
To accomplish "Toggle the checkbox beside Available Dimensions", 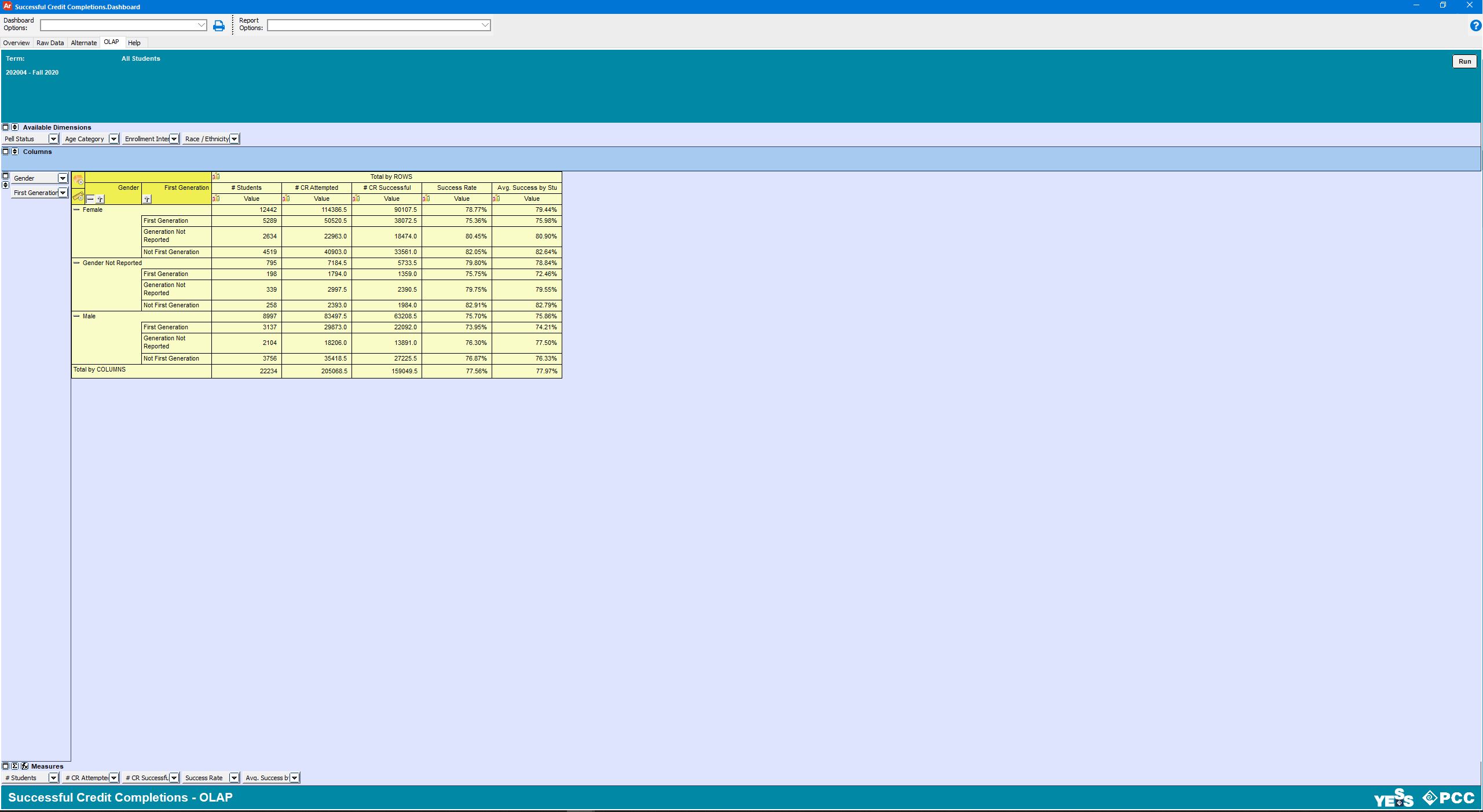I will 6,127.
